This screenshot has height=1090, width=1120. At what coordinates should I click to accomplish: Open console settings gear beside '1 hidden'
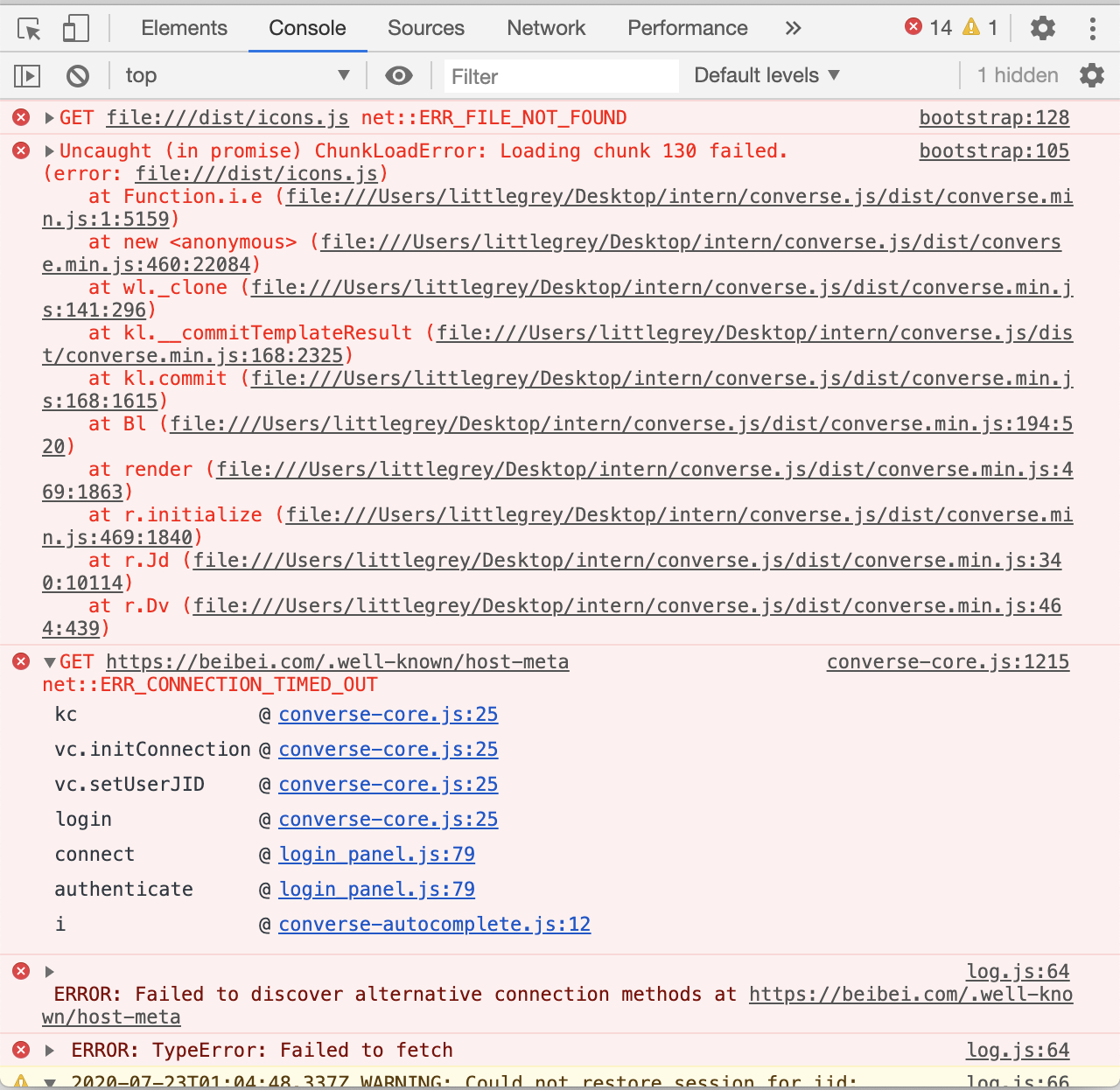click(x=1092, y=75)
